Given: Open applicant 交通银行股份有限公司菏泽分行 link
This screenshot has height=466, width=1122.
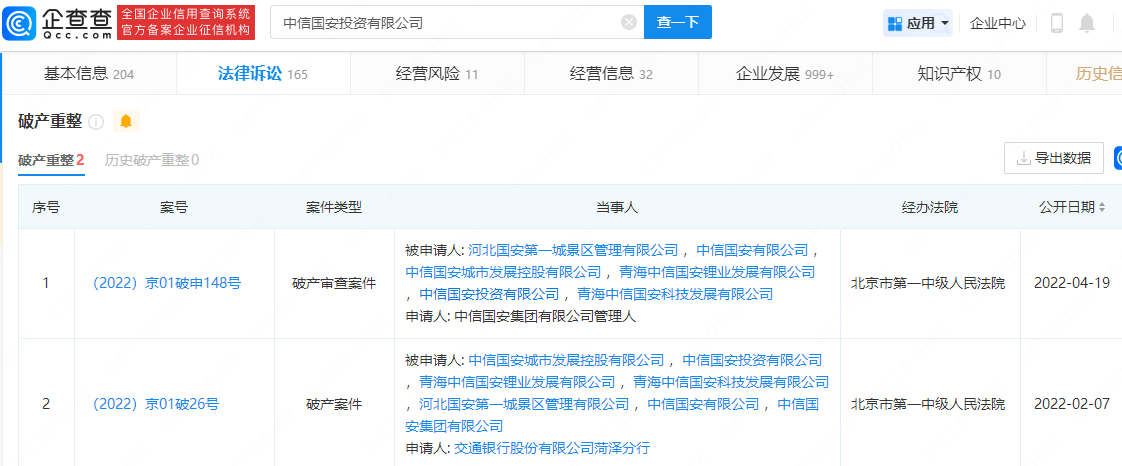Looking at the screenshot, I should click(552, 449).
